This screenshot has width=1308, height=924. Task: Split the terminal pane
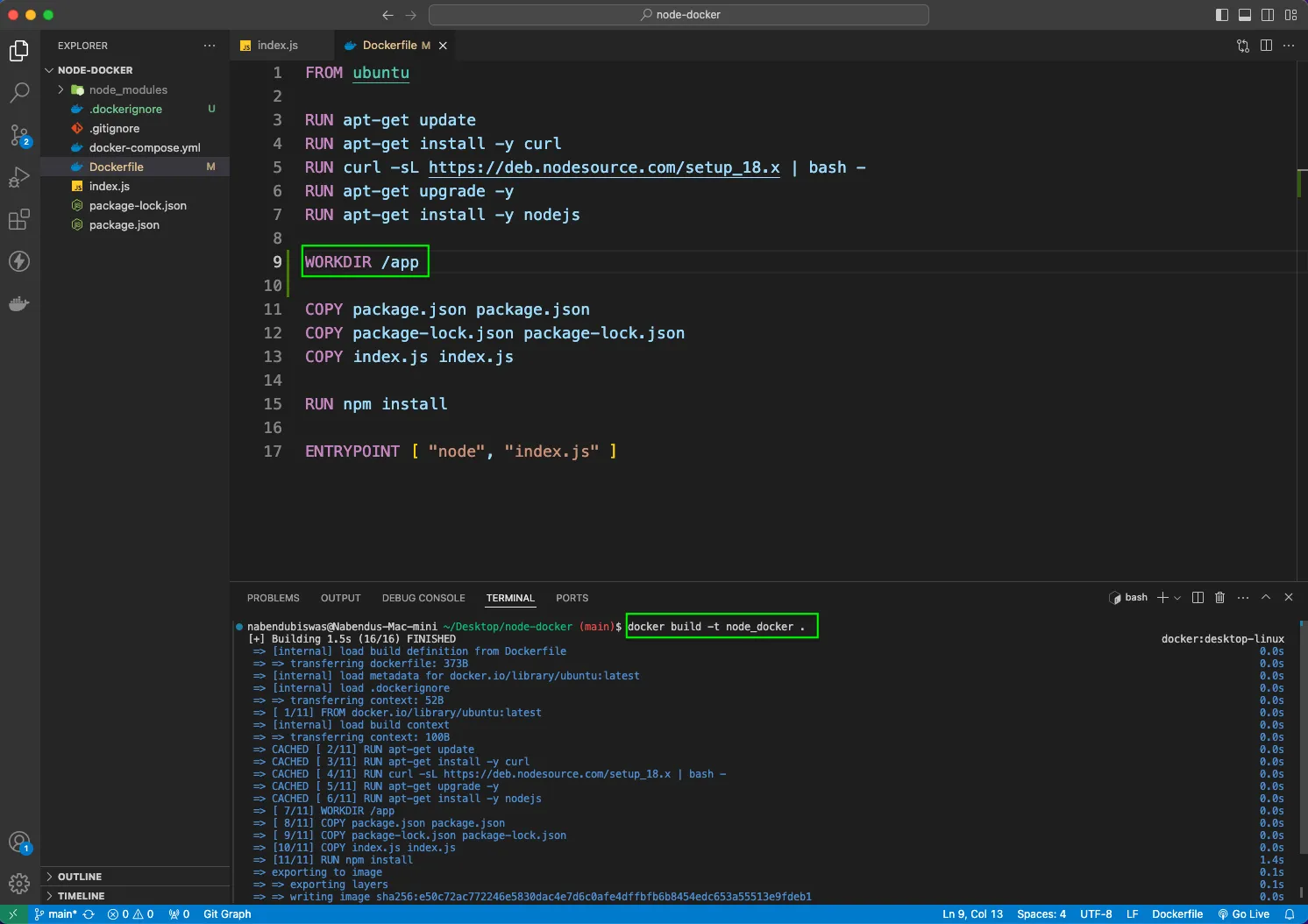pos(1198,597)
